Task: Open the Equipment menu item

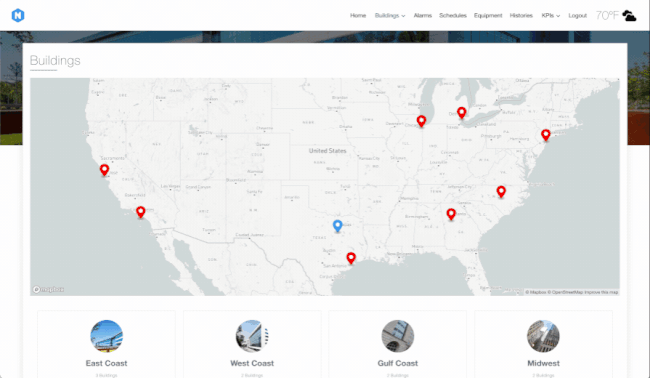Action: pos(488,15)
